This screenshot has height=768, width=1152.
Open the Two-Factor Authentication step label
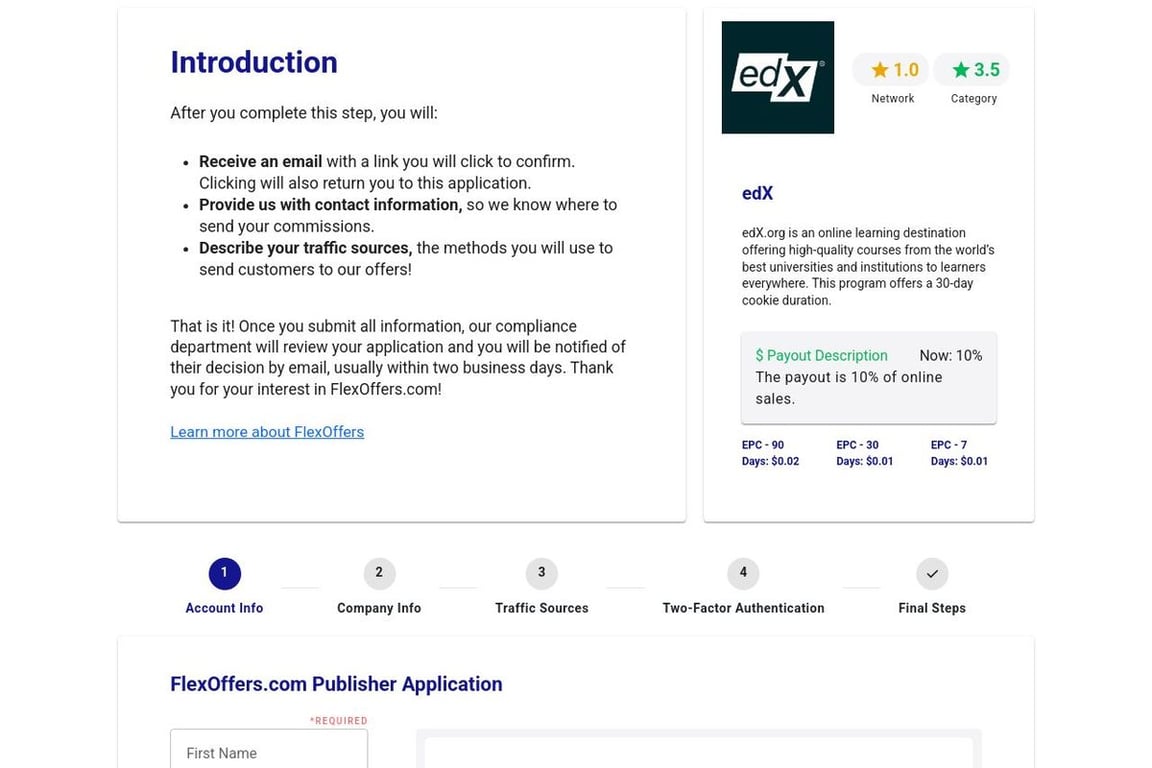click(743, 608)
